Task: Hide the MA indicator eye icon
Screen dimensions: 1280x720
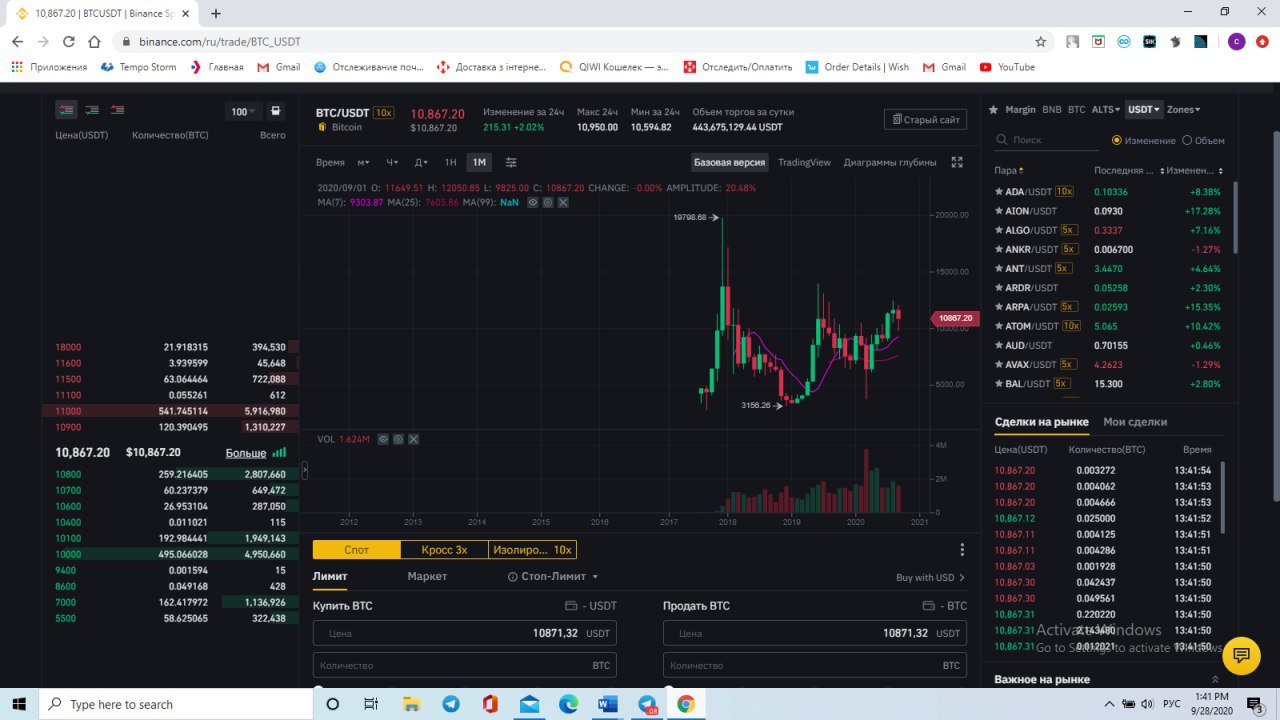Action: tap(533, 202)
